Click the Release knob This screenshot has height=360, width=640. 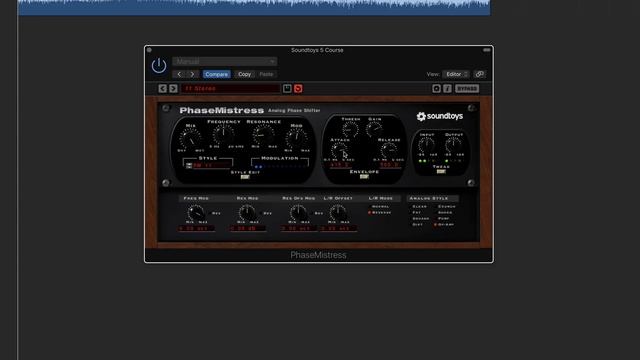[x=389, y=151]
